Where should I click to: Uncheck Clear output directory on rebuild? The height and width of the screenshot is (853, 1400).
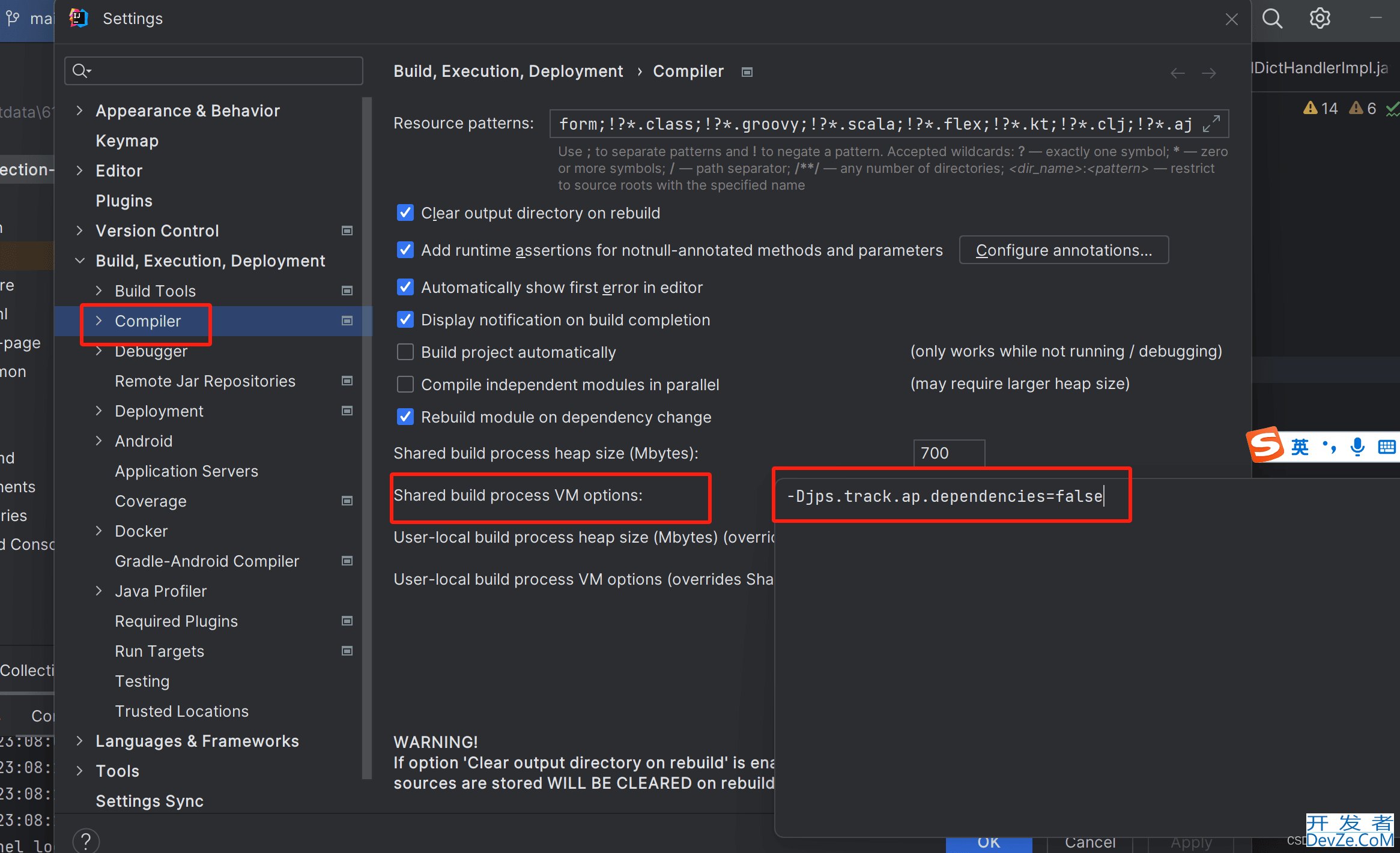pos(405,213)
